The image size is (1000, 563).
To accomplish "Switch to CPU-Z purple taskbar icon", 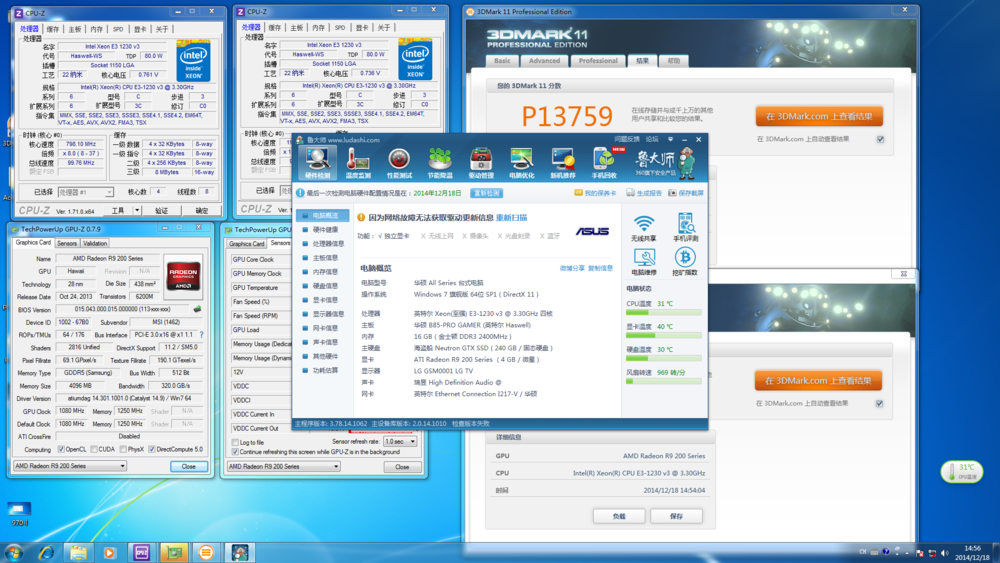I will click(x=142, y=552).
